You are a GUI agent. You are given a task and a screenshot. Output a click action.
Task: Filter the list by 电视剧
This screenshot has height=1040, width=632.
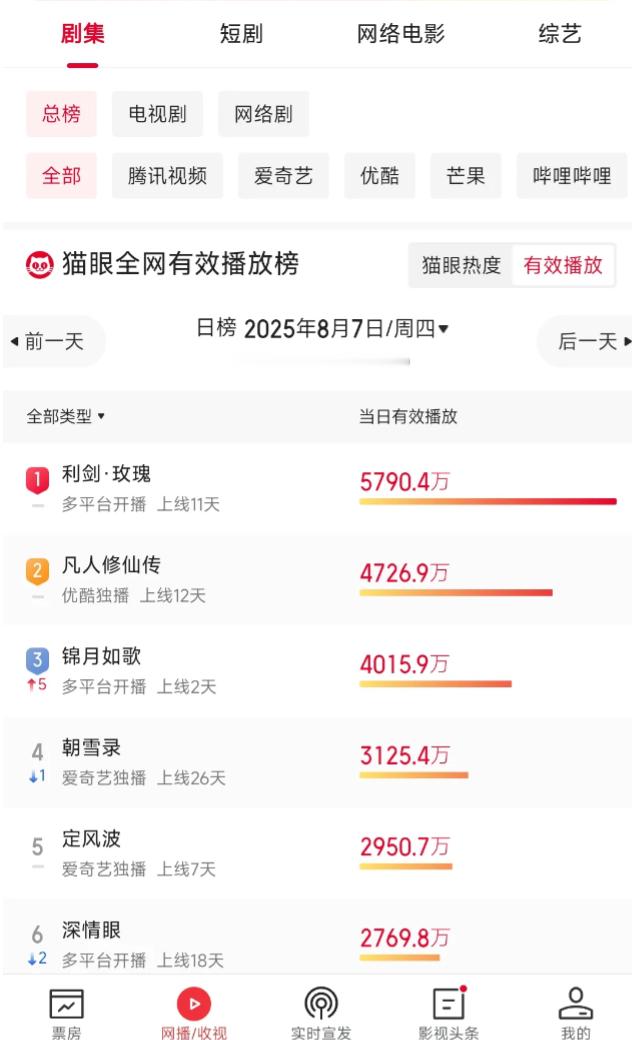(157, 114)
